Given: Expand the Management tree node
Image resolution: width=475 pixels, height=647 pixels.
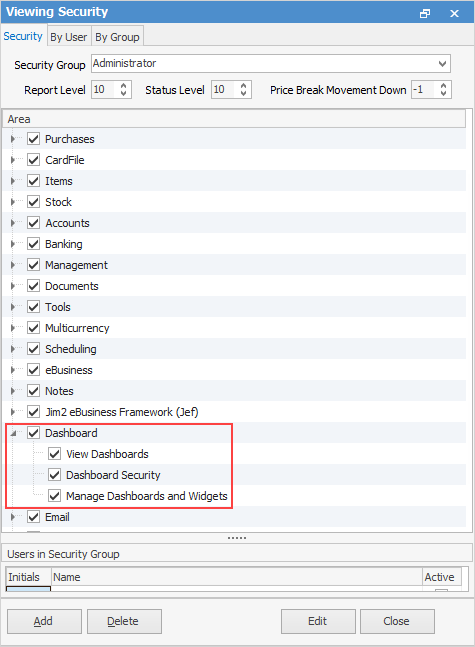Looking at the screenshot, I should pos(13,265).
